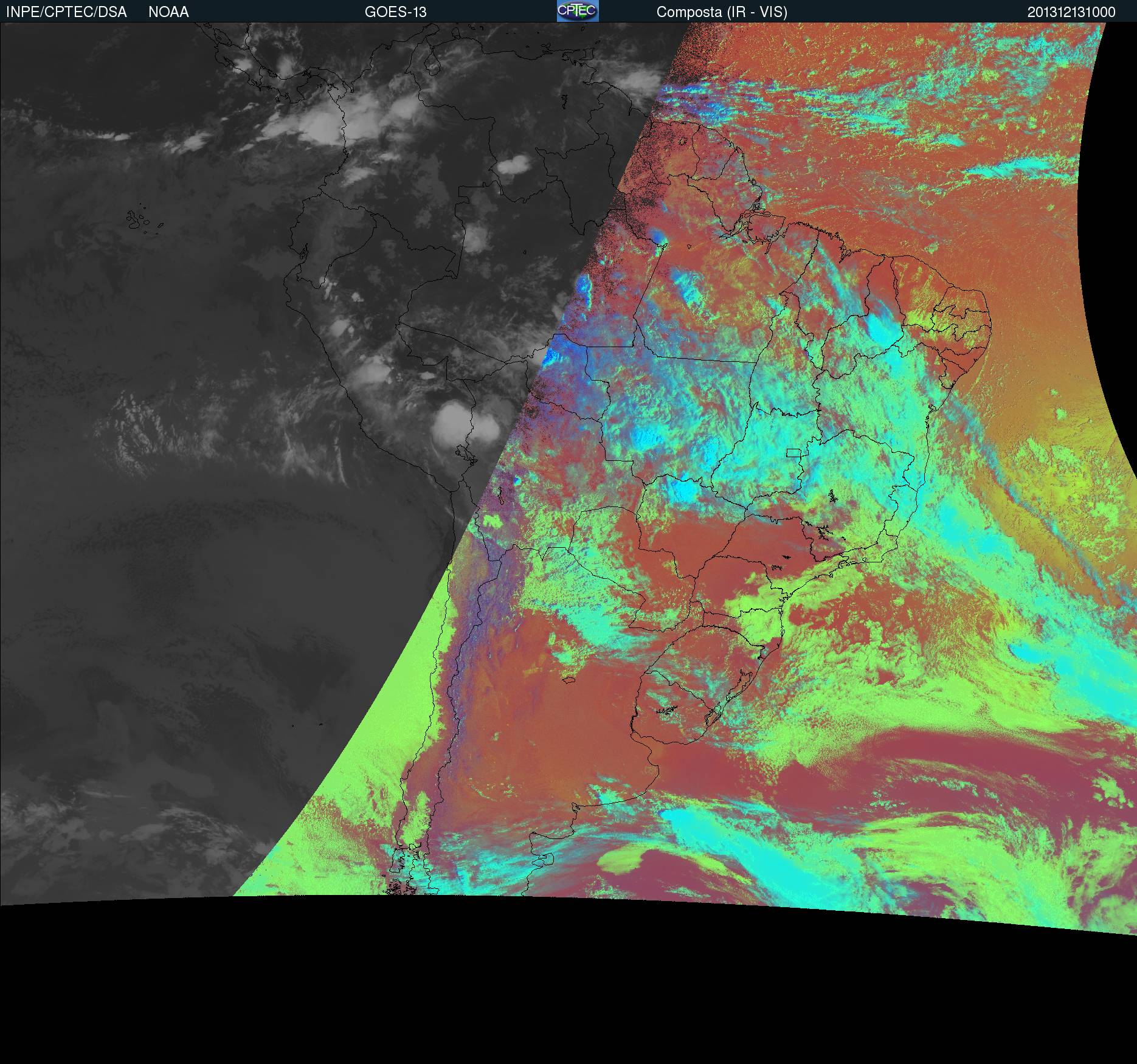1137x1064 pixels.
Task: Click the NOAA label in header
Action: pyautogui.click(x=168, y=12)
